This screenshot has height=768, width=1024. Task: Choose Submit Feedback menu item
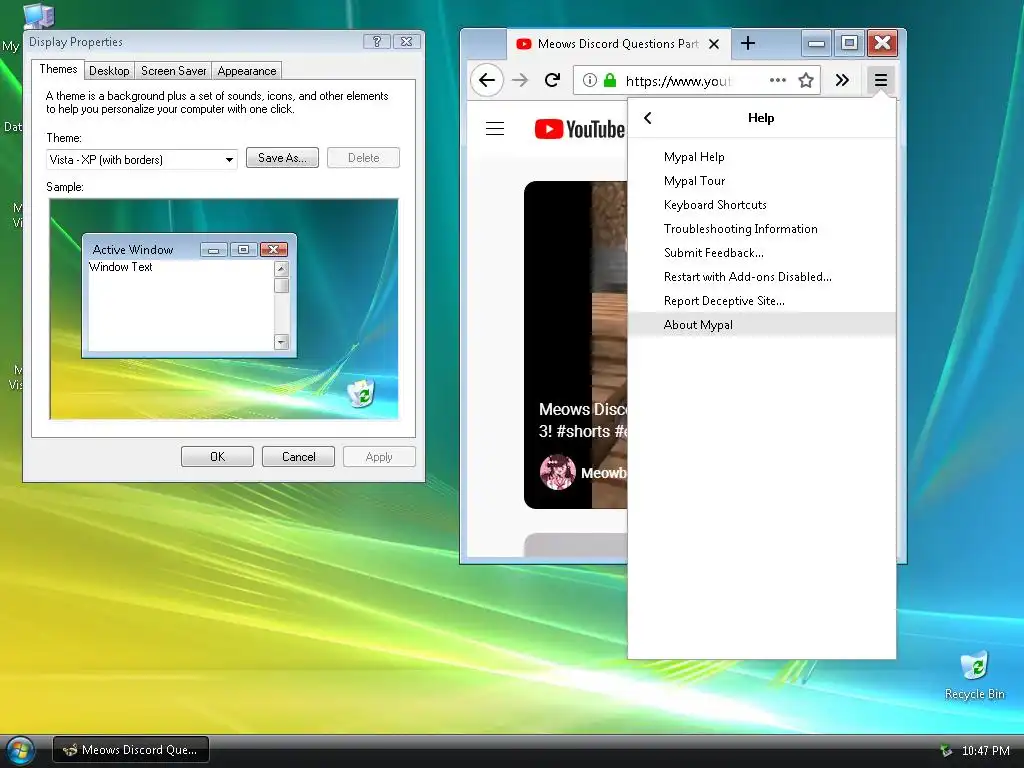click(761, 253)
